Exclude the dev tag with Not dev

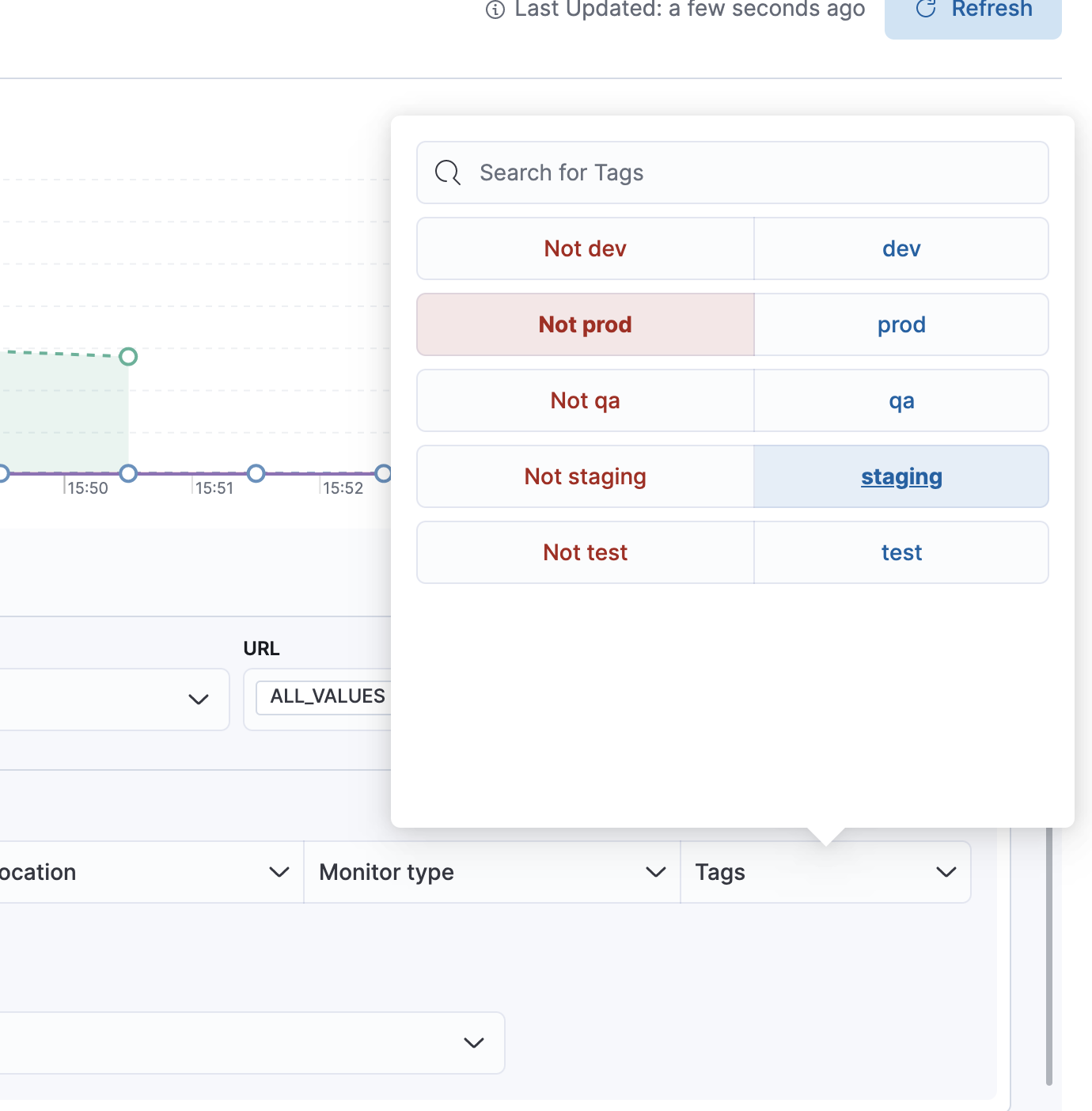click(585, 248)
